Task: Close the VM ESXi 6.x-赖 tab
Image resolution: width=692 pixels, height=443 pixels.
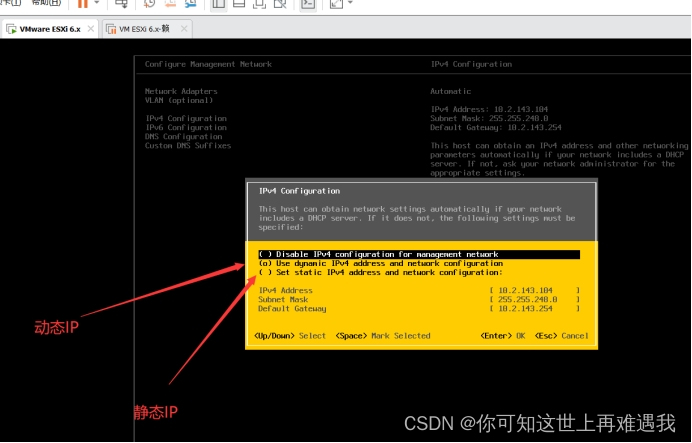Action: tap(184, 29)
